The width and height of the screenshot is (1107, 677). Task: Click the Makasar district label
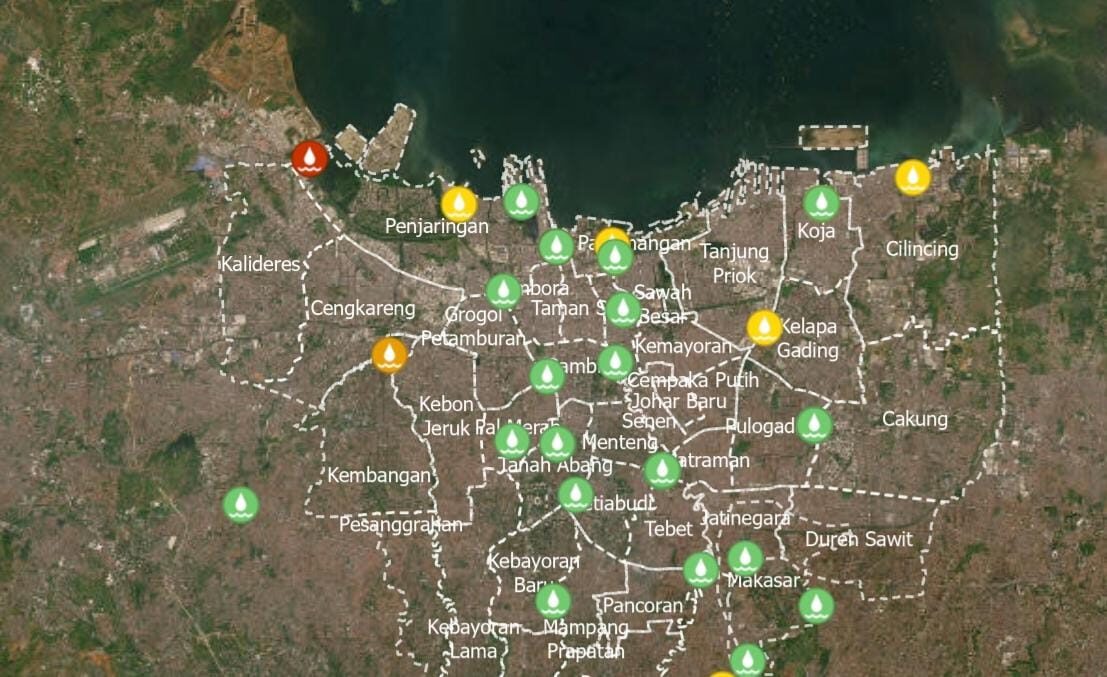pos(763,581)
